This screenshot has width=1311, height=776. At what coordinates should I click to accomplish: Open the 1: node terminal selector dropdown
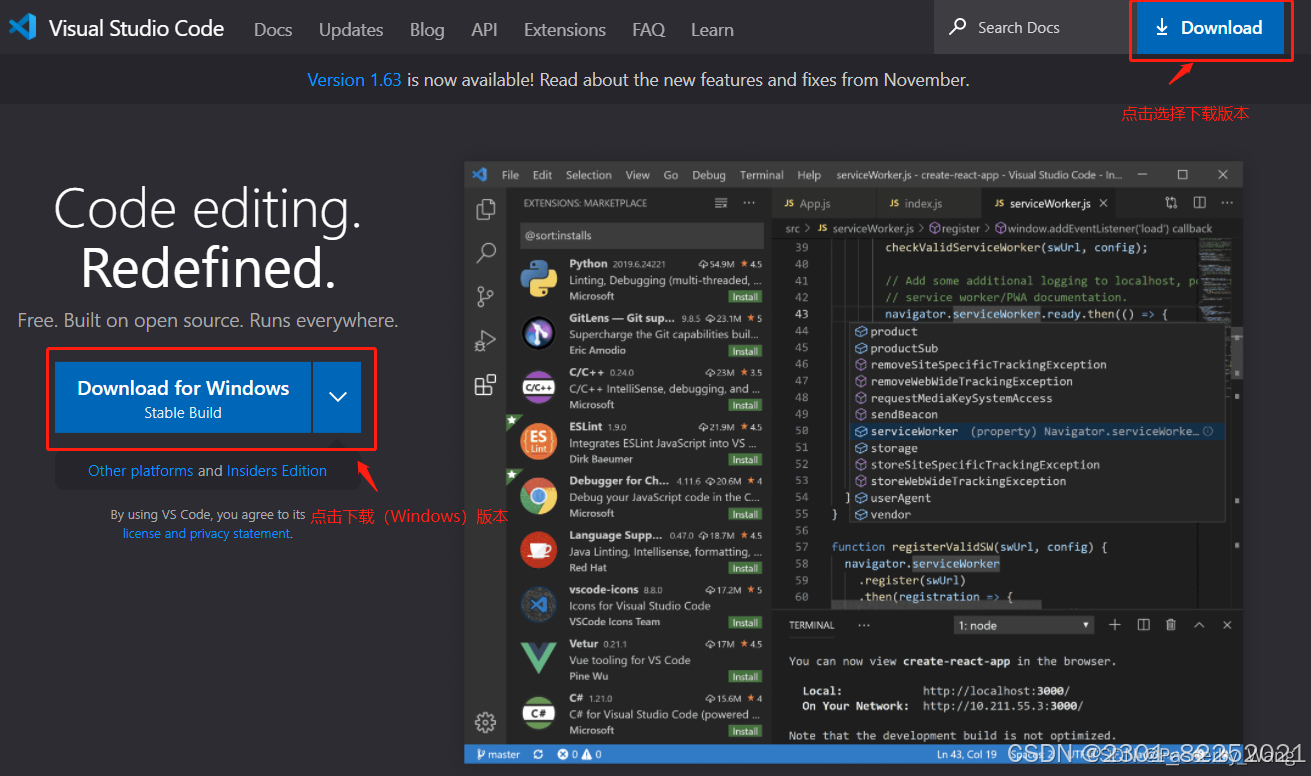pyautogui.click(x=1023, y=624)
